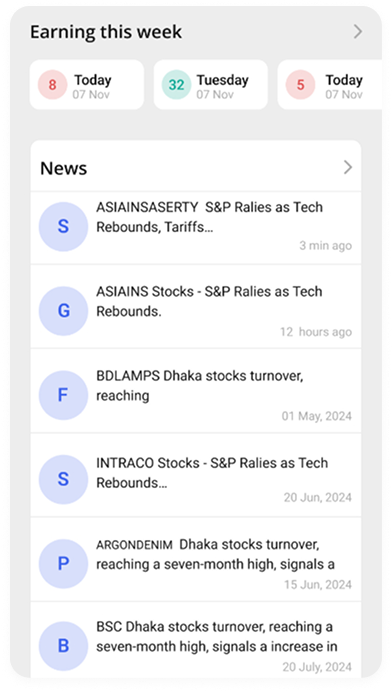This screenshot has height=692, width=392.
Task: Open ARGONDENIM Dhaka stocks turnover headline
Action: [x=215, y=554]
